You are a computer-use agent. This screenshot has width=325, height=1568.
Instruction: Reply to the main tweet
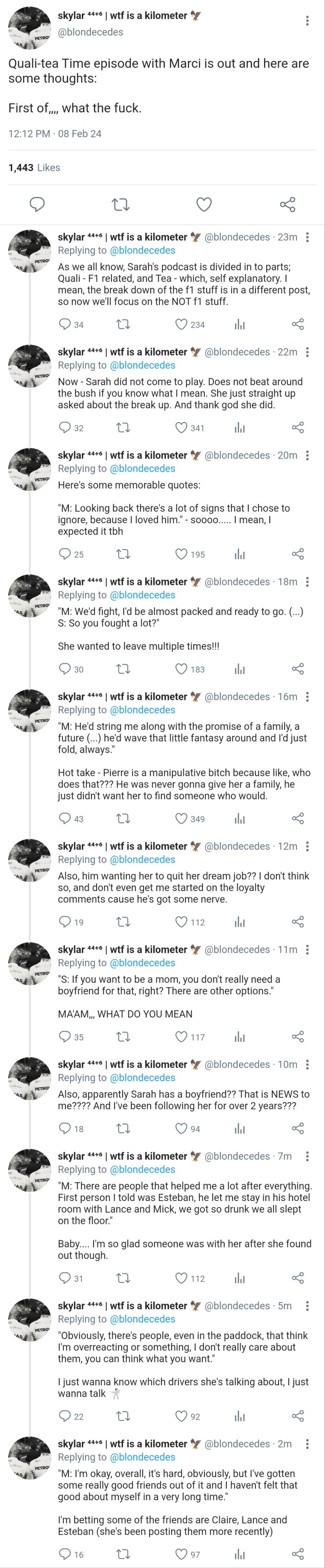click(x=37, y=205)
